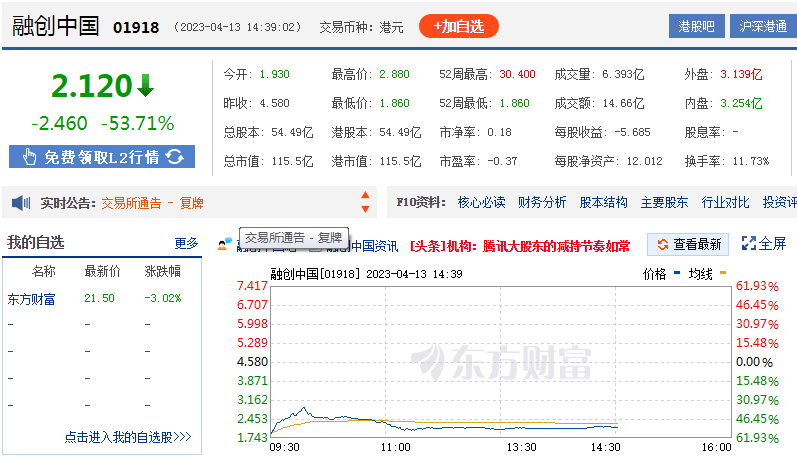
Task: Click watchlist change -3.02%
Action: tap(163, 298)
